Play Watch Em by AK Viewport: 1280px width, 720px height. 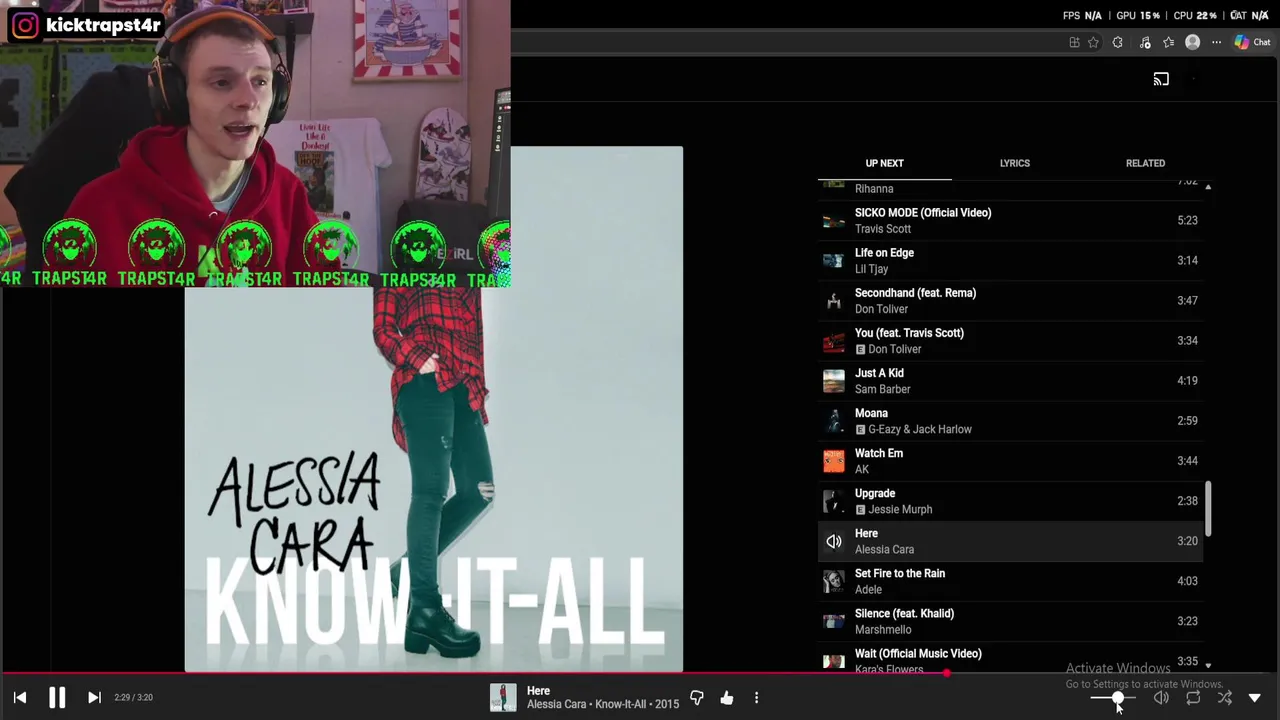[x=1010, y=460]
